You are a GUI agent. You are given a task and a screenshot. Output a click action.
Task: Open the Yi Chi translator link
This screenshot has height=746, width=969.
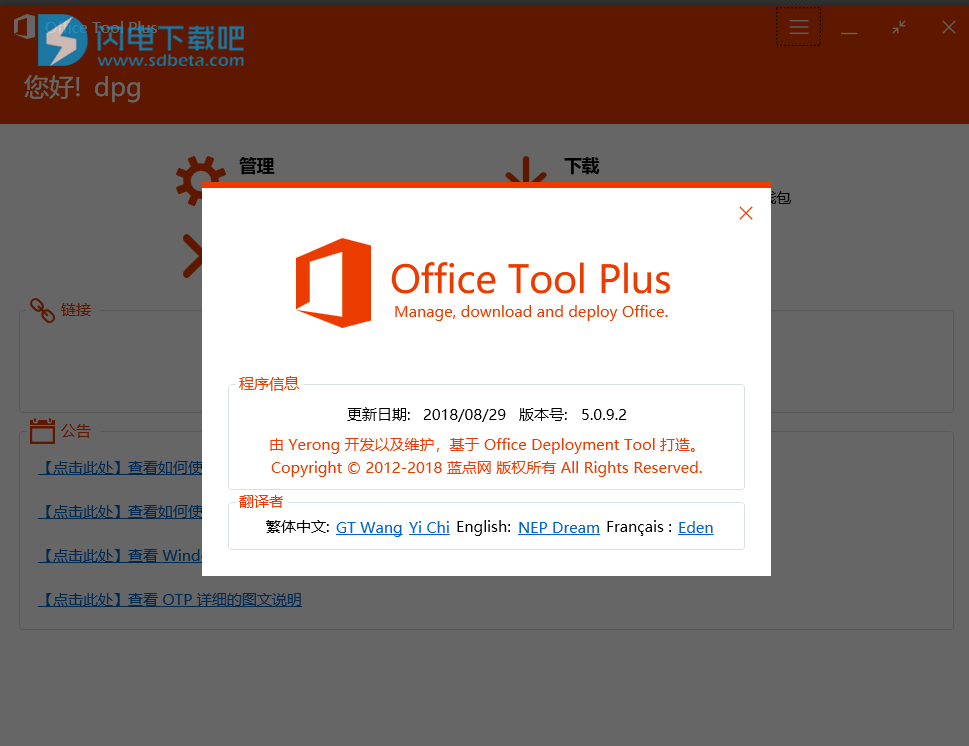(x=429, y=527)
